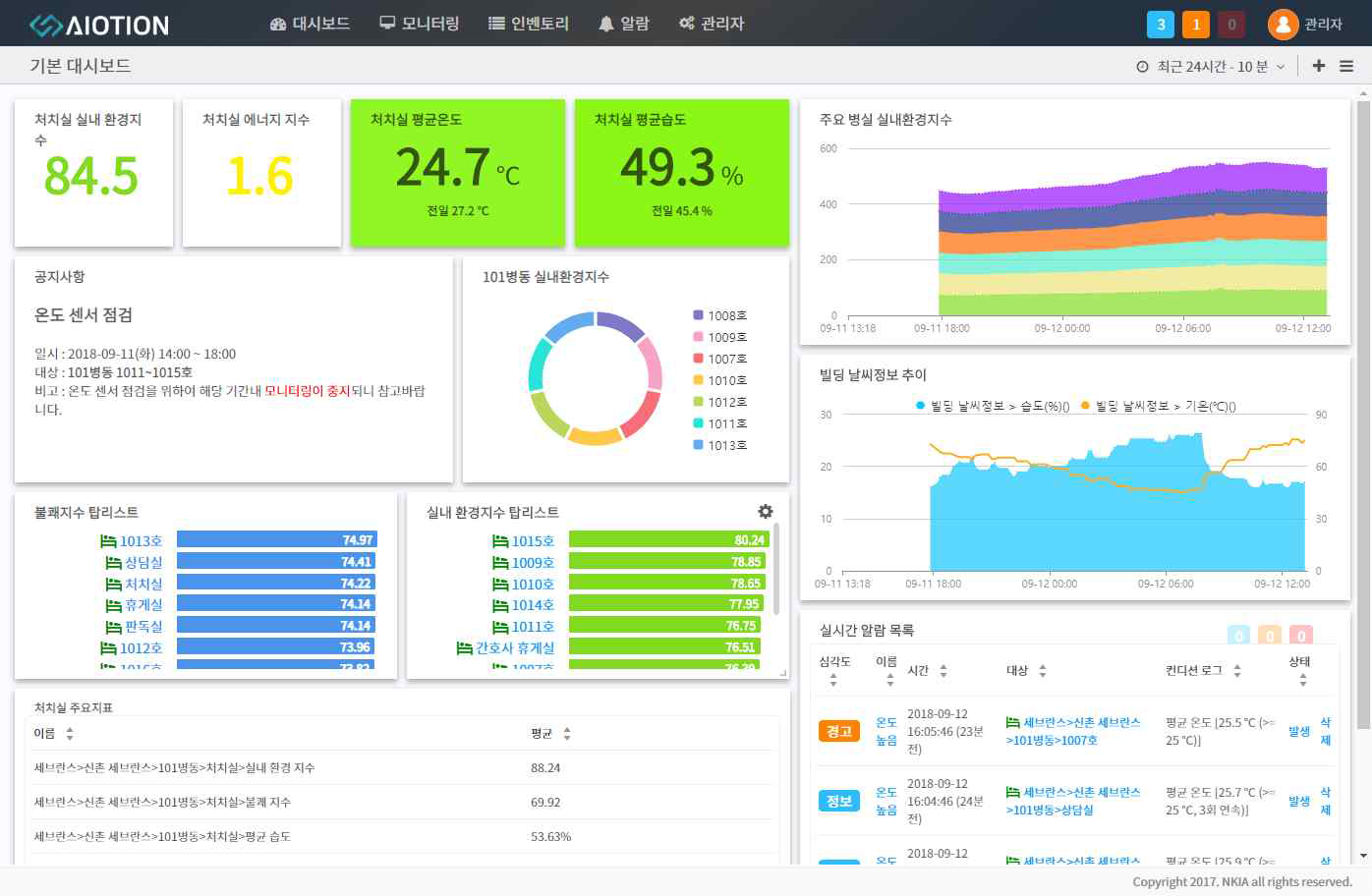Toggle 1007호 legend color swatch
This screenshot has width=1372, height=896.
[698, 359]
